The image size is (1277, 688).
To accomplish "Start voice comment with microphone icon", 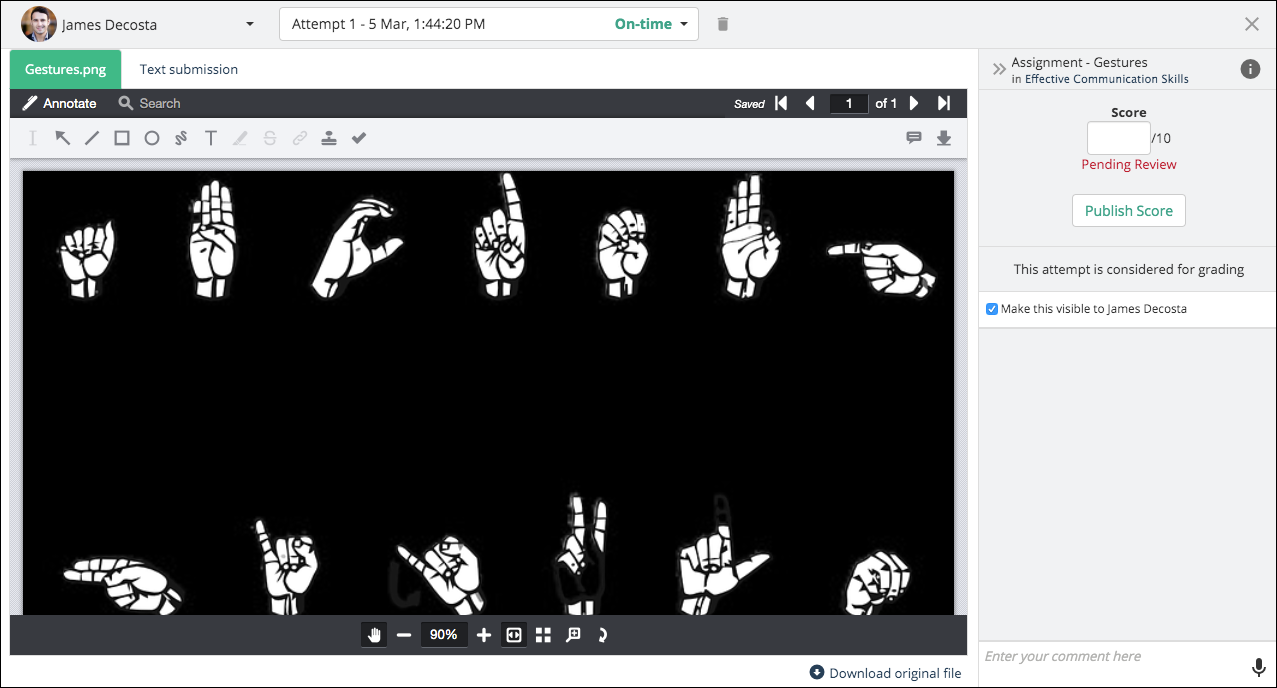I will tap(1259, 667).
